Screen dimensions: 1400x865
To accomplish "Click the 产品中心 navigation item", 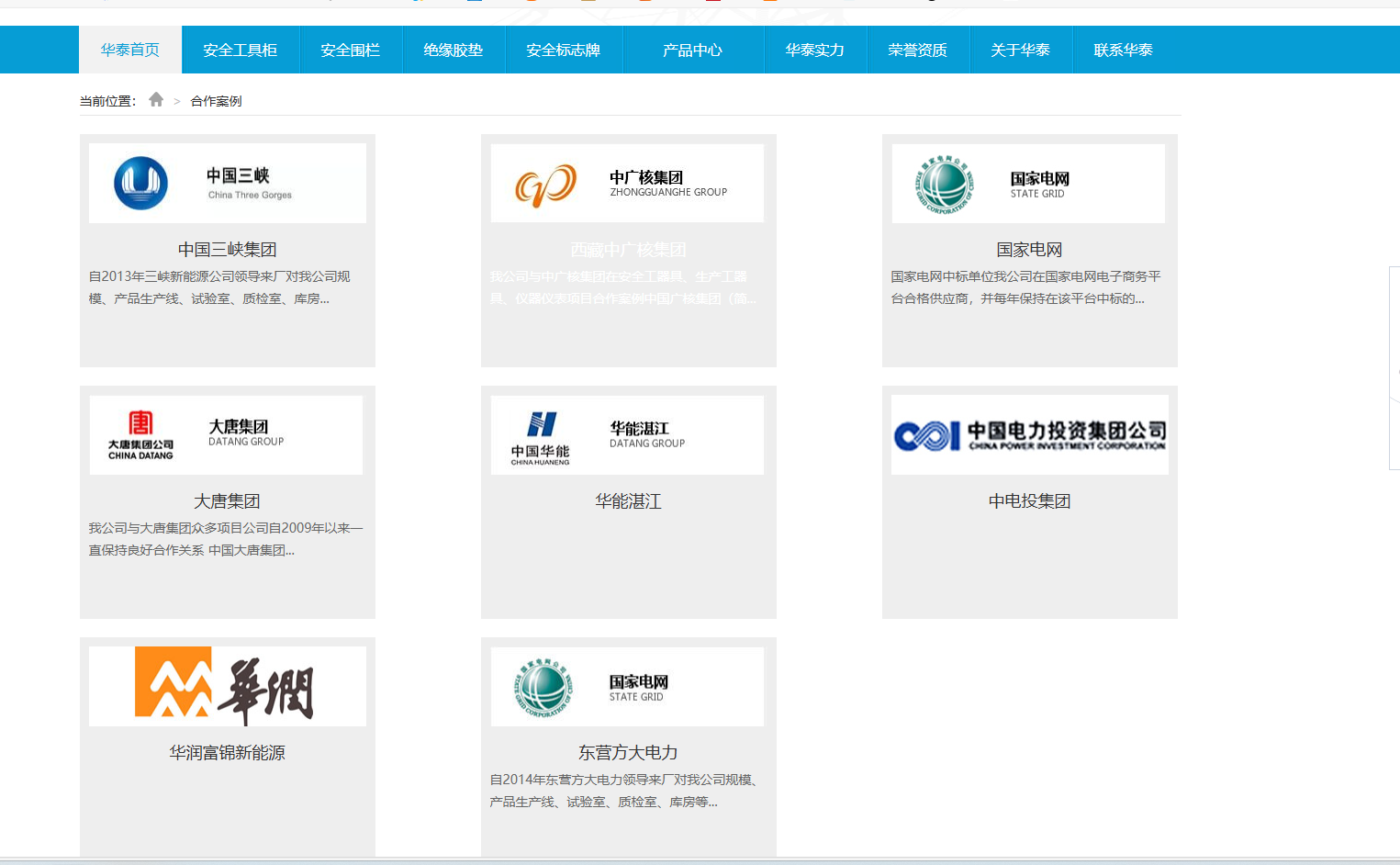I will point(693,50).
